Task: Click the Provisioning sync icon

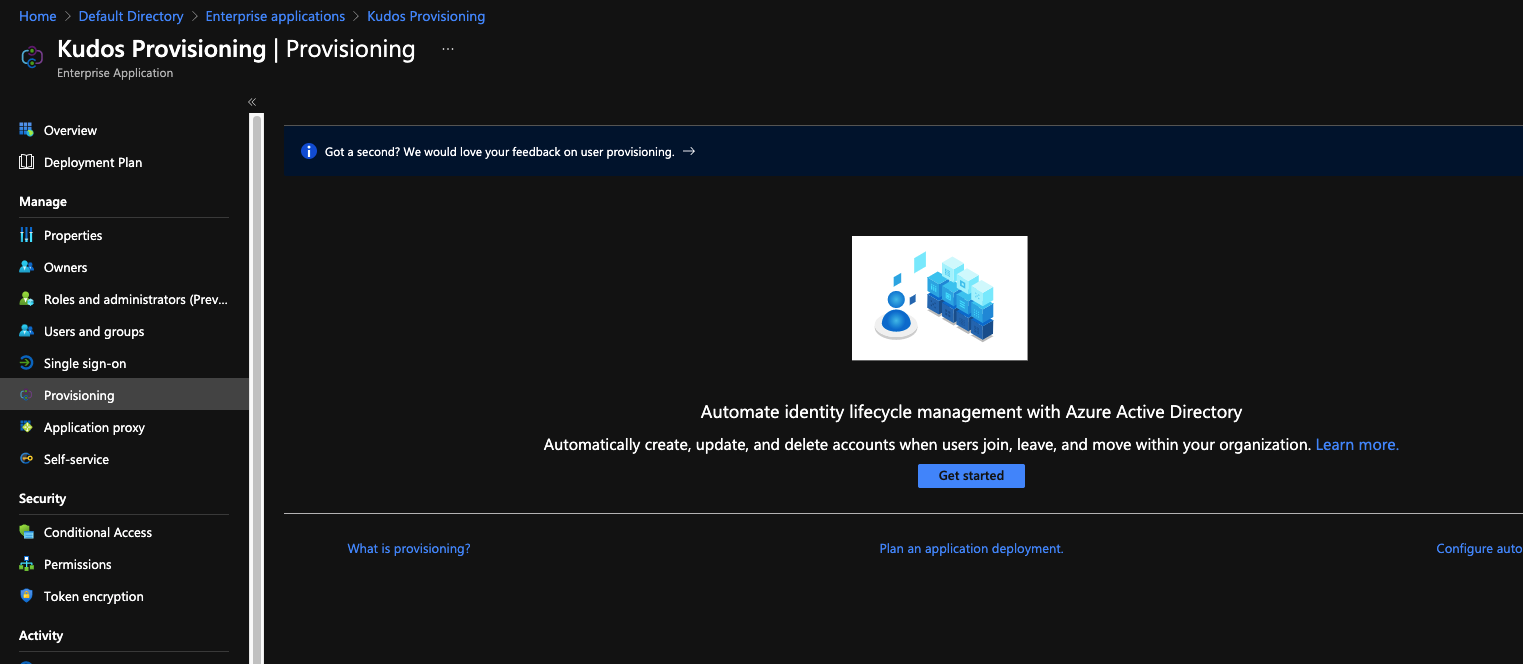Action: (x=26, y=395)
